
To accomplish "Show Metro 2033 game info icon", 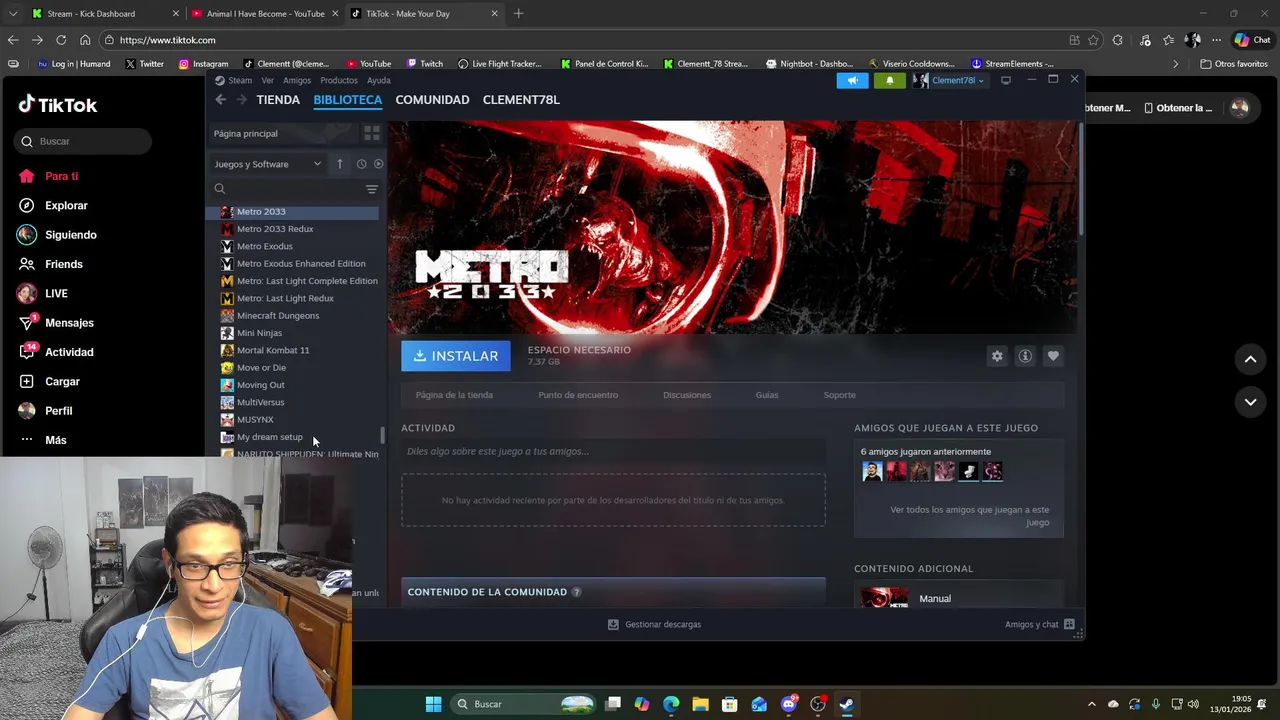I will click(x=1025, y=356).
